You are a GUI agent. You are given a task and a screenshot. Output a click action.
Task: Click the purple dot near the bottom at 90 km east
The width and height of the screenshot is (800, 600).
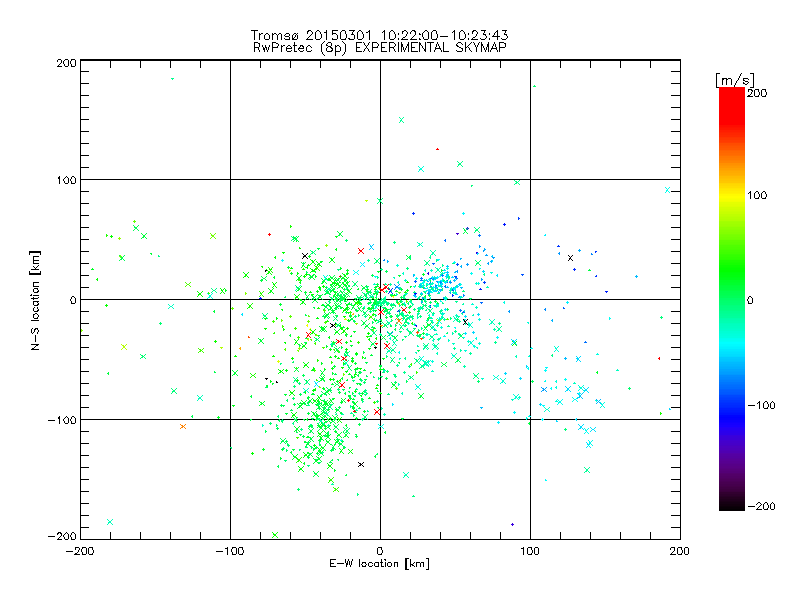[x=512, y=524]
